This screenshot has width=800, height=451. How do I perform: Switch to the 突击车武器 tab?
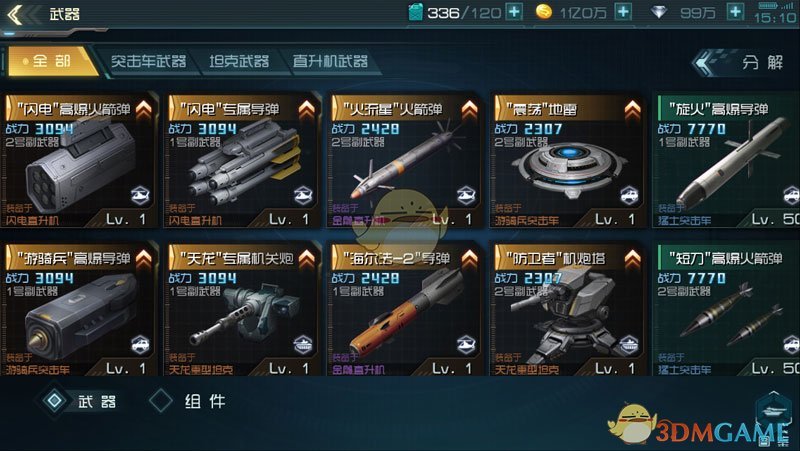[x=148, y=62]
